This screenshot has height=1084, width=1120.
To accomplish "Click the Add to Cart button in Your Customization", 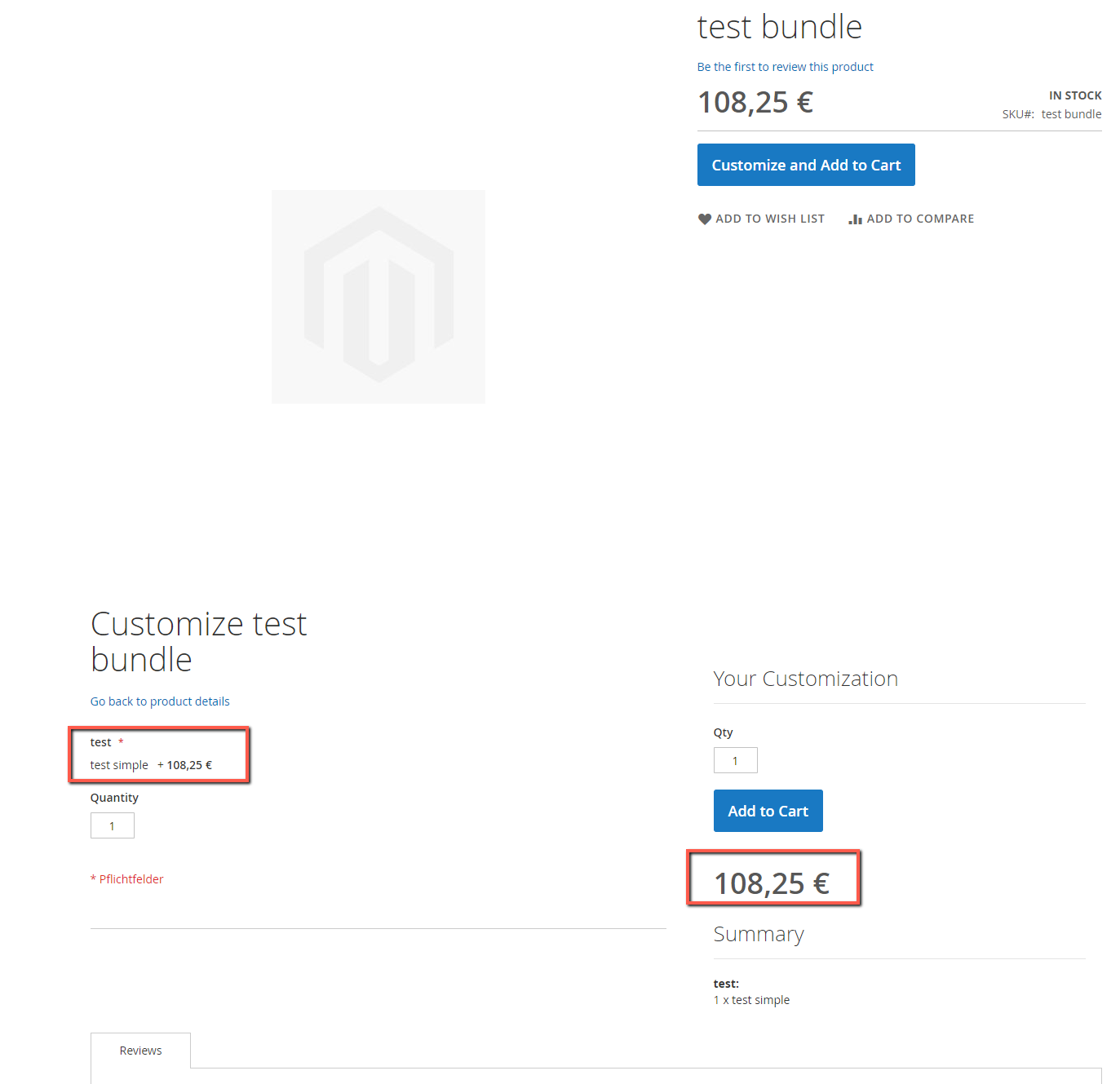I will 768,810.
